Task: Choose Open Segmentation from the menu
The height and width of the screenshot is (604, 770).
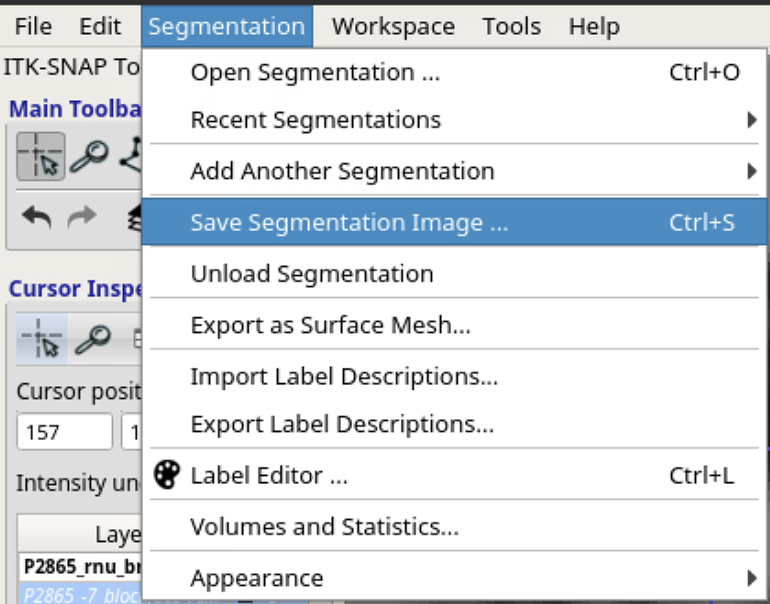Action: (315, 72)
